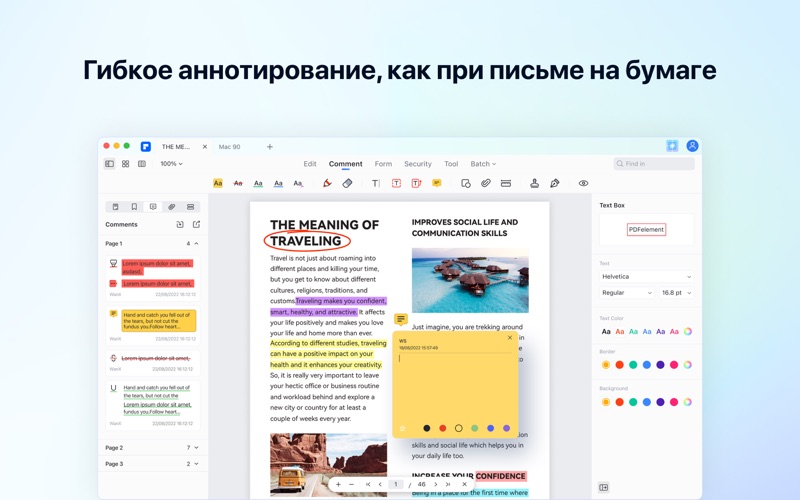The width and height of the screenshot is (800, 500).
Task: Show the comments sidebar panel
Action: [153, 207]
